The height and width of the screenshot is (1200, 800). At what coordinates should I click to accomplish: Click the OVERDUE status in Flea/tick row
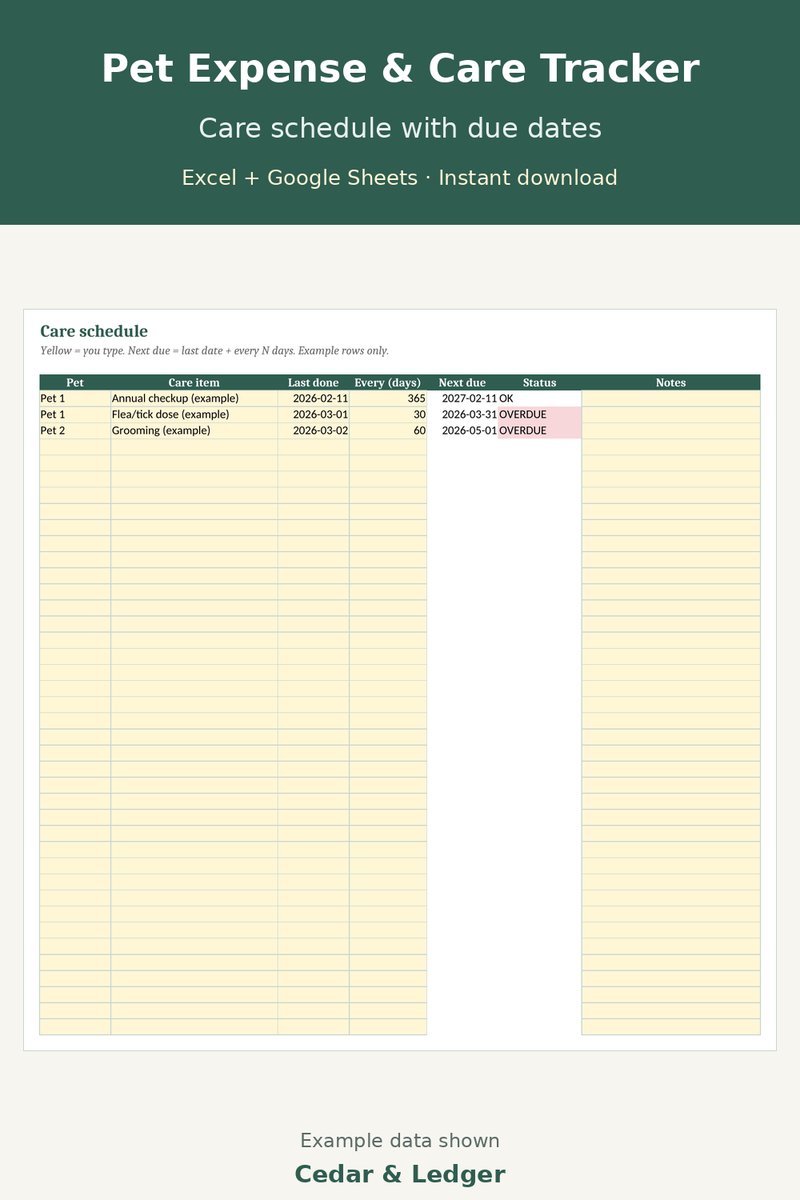(539, 414)
